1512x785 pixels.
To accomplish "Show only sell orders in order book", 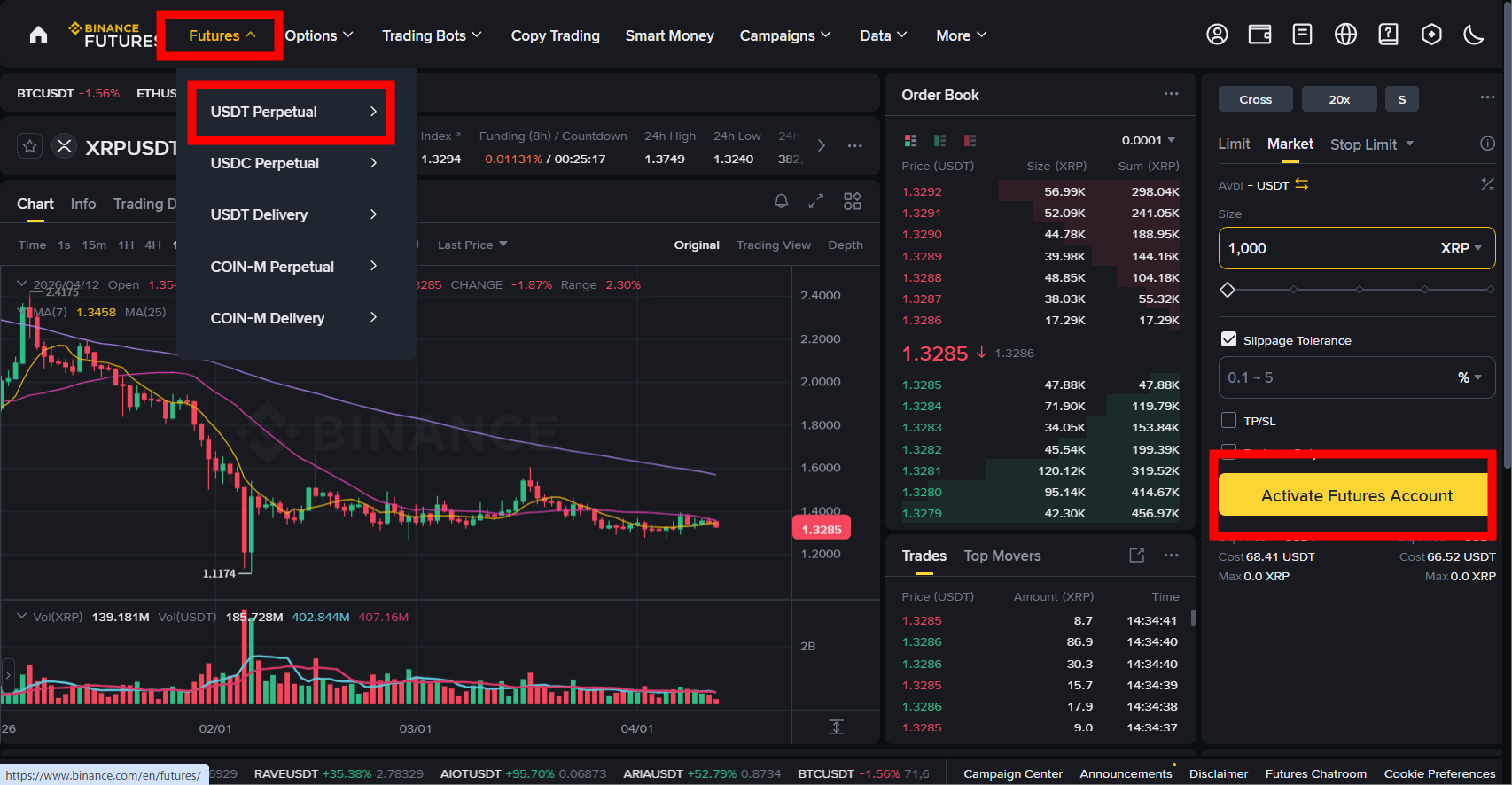I will (970, 141).
